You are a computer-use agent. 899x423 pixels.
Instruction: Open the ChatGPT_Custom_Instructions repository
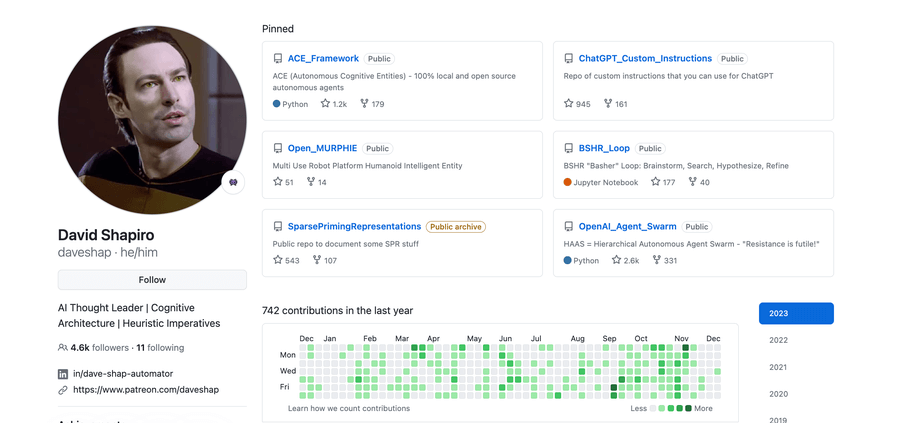pos(645,58)
